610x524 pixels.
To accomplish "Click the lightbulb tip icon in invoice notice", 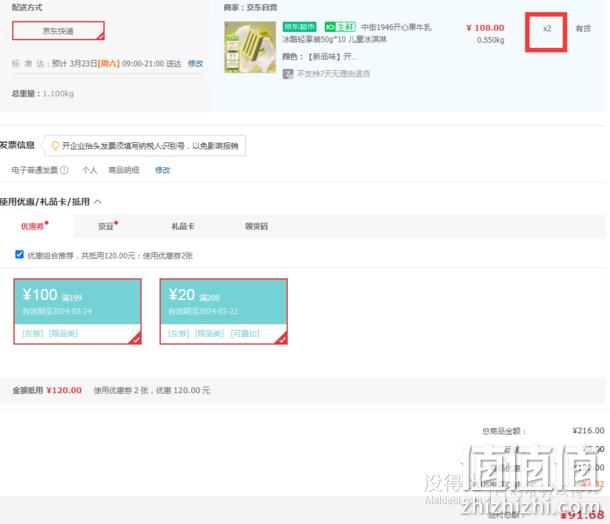I will [55, 146].
